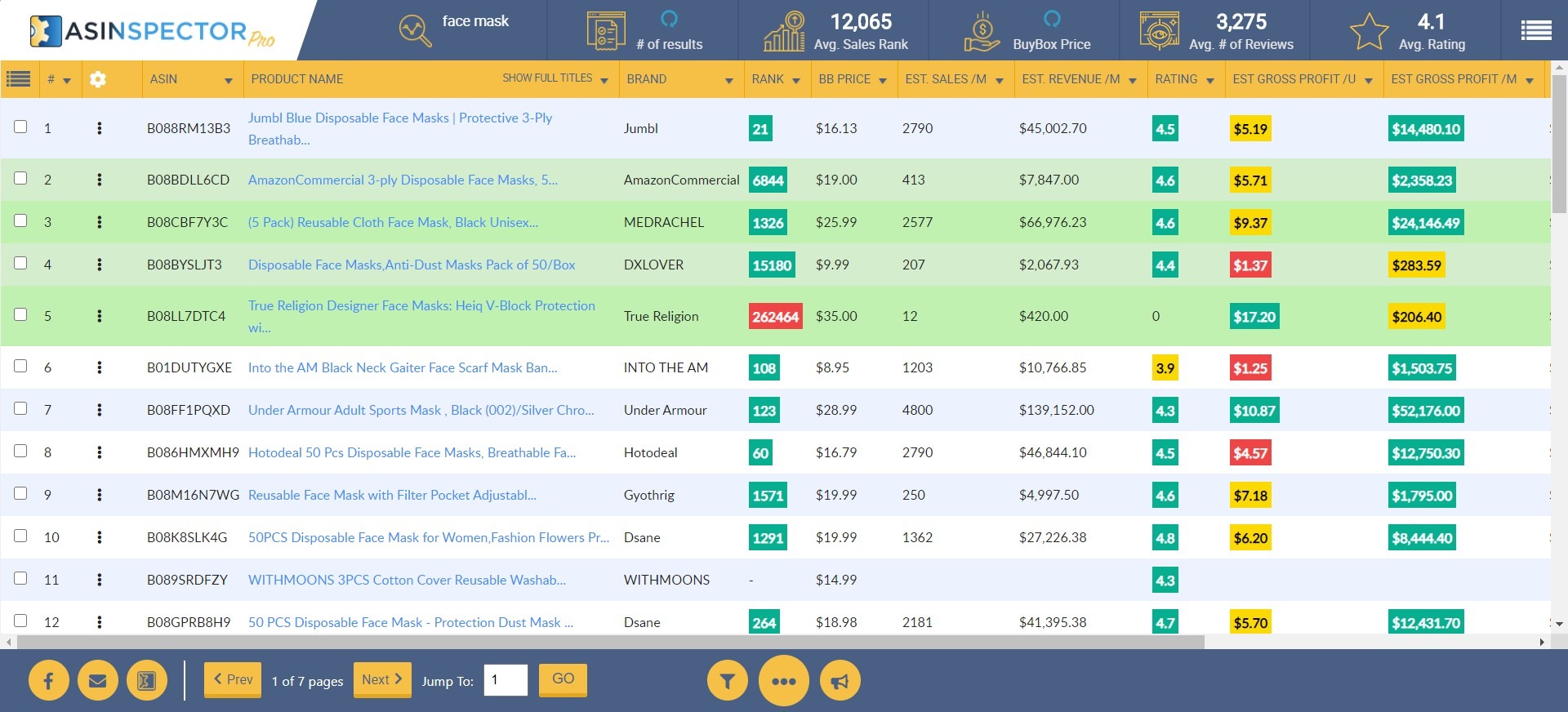Open row actions dots for B088RM13B3
This screenshot has width=1568, height=712.
click(100, 128)
